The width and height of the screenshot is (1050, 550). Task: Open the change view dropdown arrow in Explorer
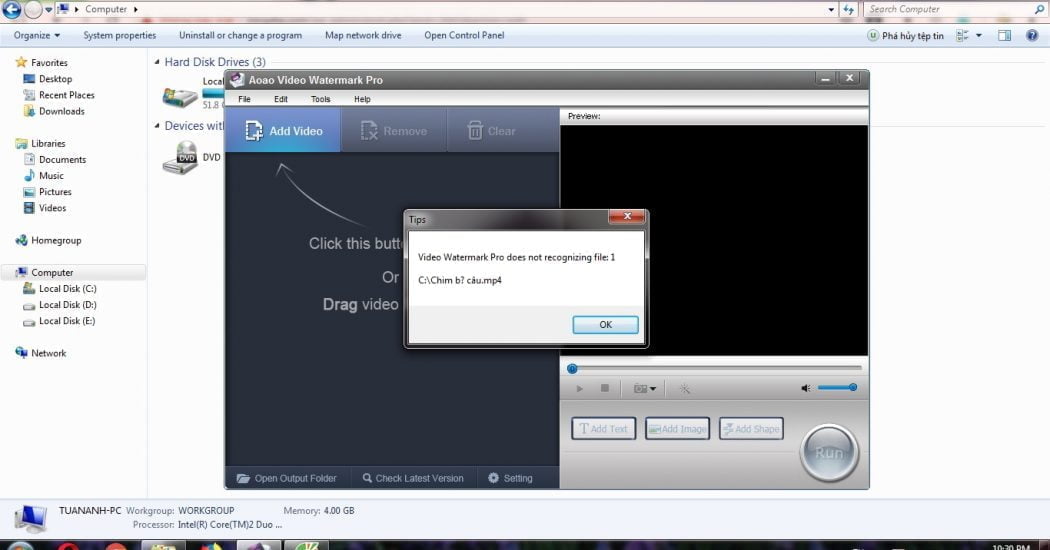coord(979,36)
